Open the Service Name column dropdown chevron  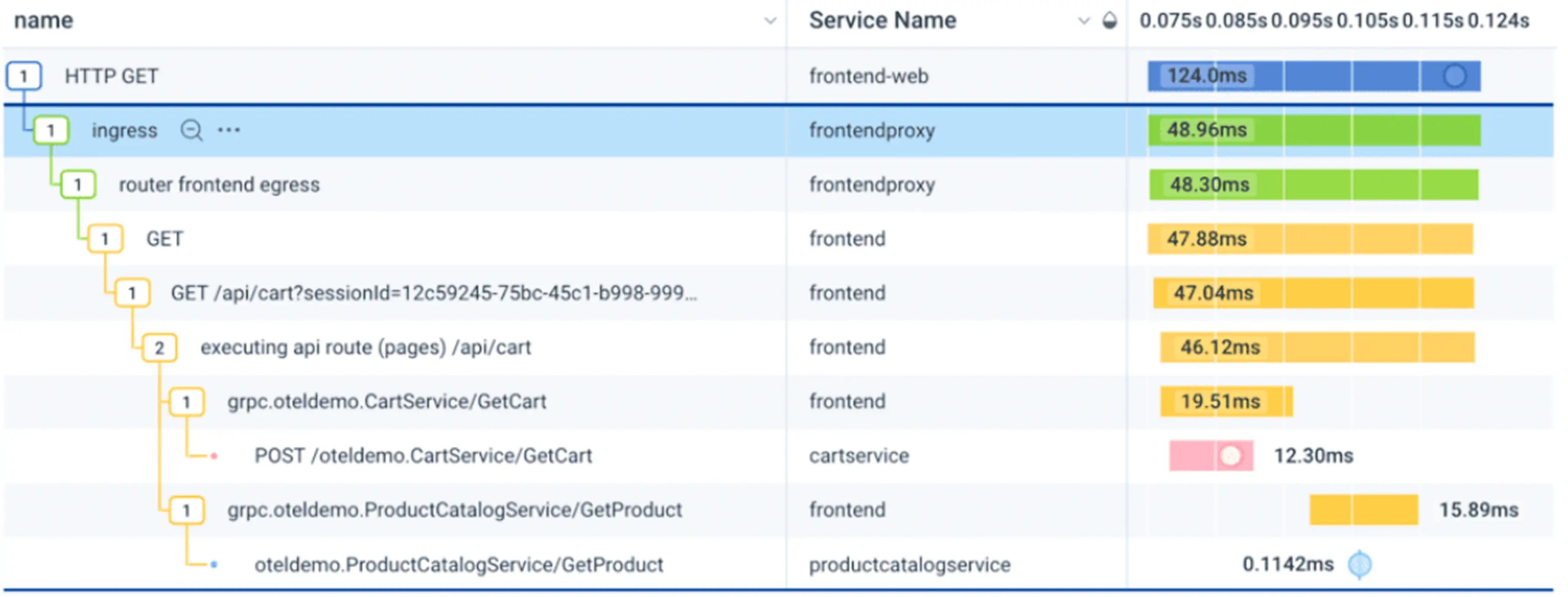1083,21
